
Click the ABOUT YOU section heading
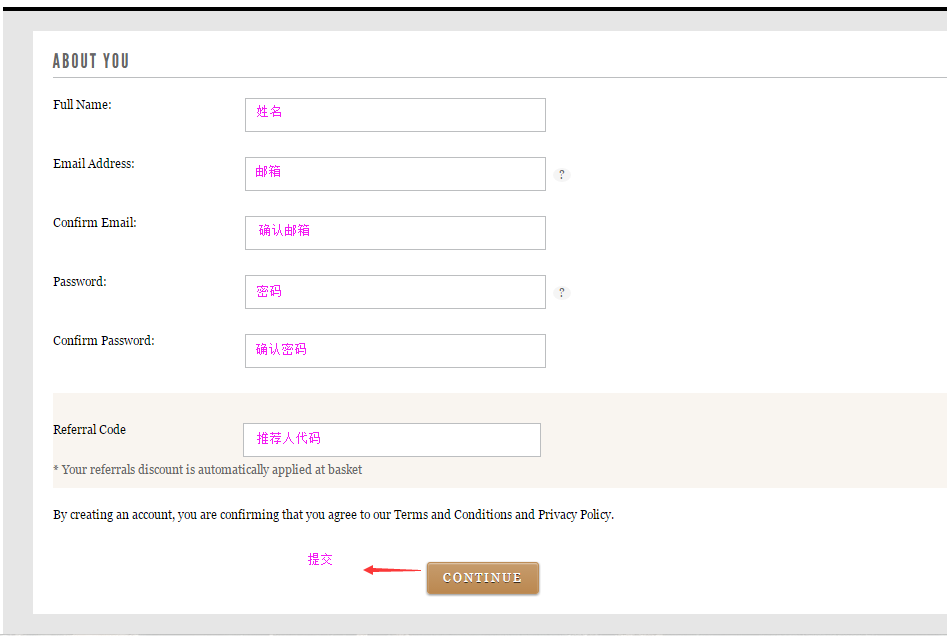click(x=91, y=61)
